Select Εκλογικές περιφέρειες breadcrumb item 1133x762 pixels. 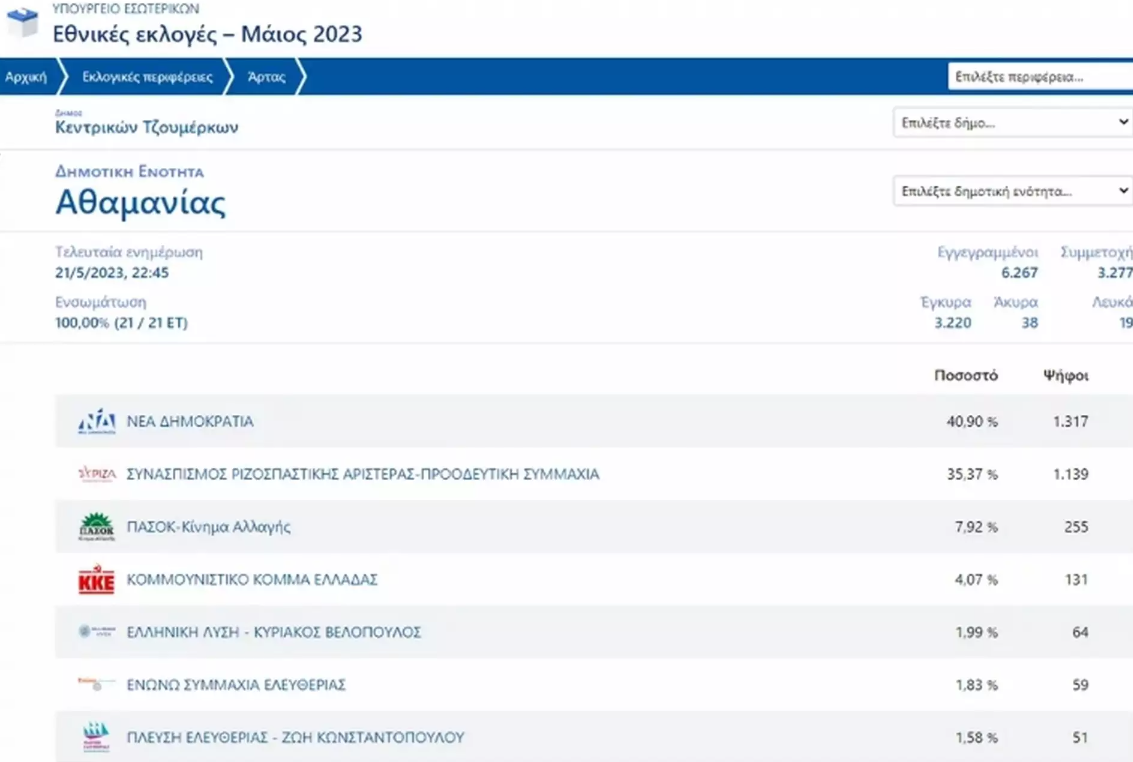147,77
